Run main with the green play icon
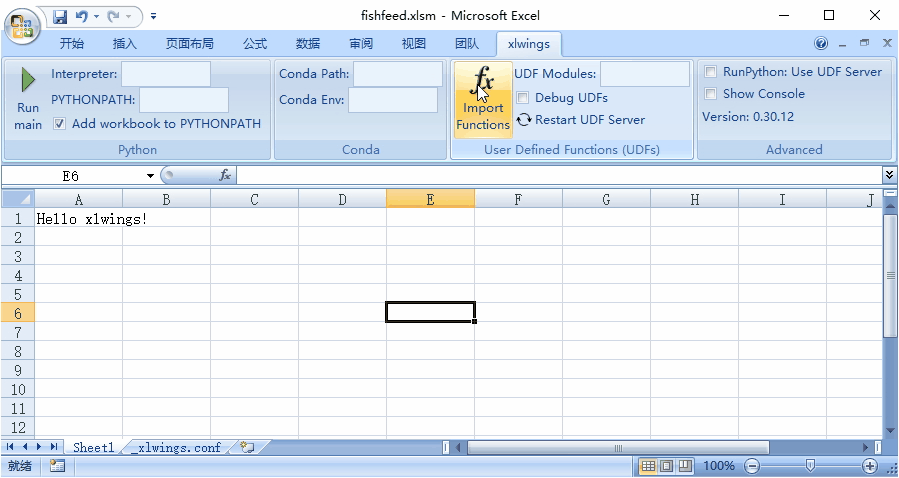The width and height of the screenshot is (899, 478). pos(28,80)
